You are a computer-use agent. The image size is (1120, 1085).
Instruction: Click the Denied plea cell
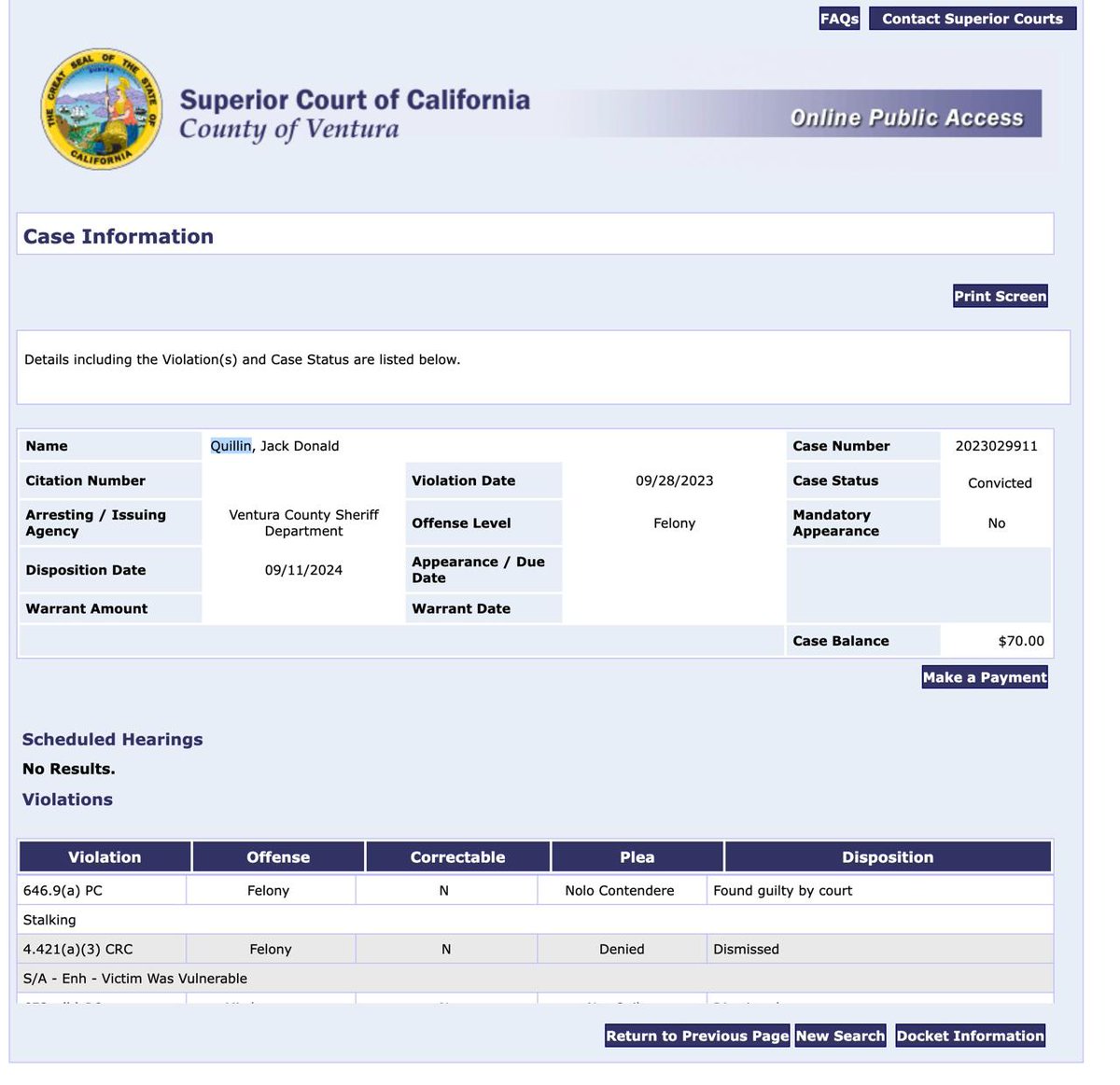[x=622, y=950]
